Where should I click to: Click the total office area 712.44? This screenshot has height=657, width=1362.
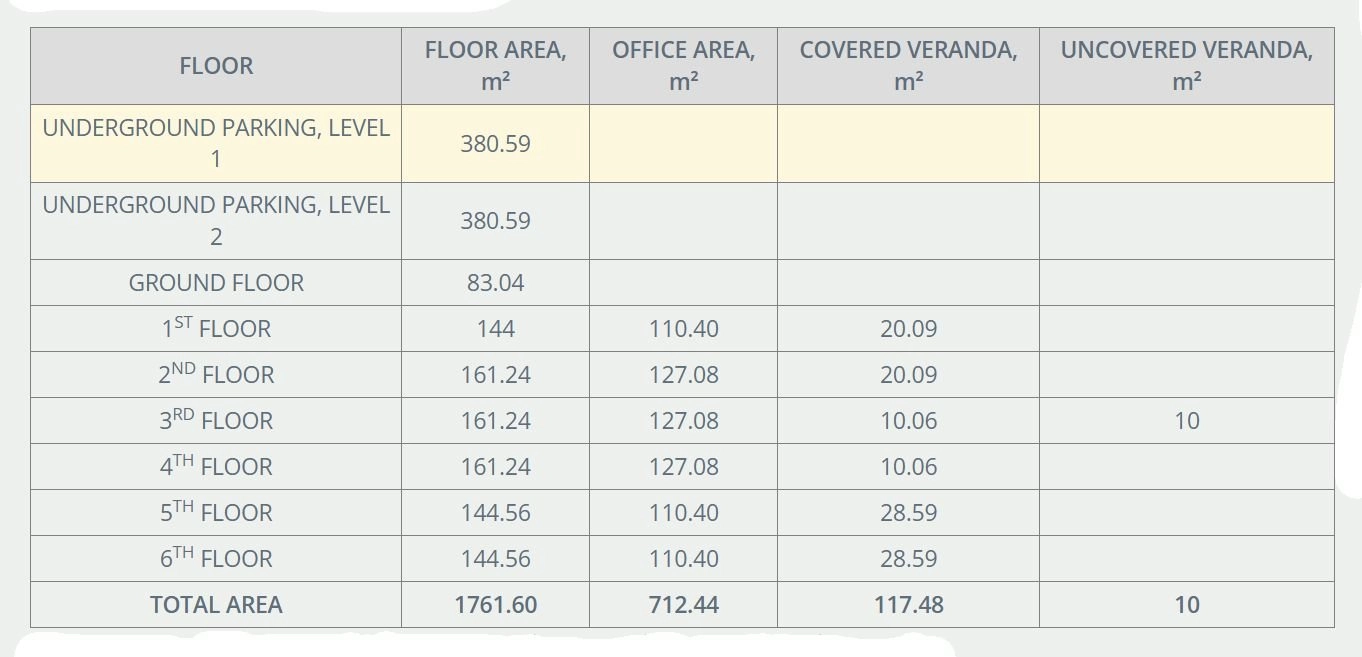(x=683, y=605)
